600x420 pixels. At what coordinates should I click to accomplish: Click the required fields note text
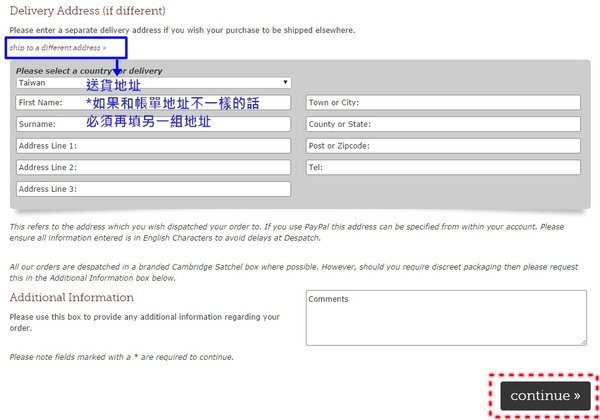coord(121,357)
